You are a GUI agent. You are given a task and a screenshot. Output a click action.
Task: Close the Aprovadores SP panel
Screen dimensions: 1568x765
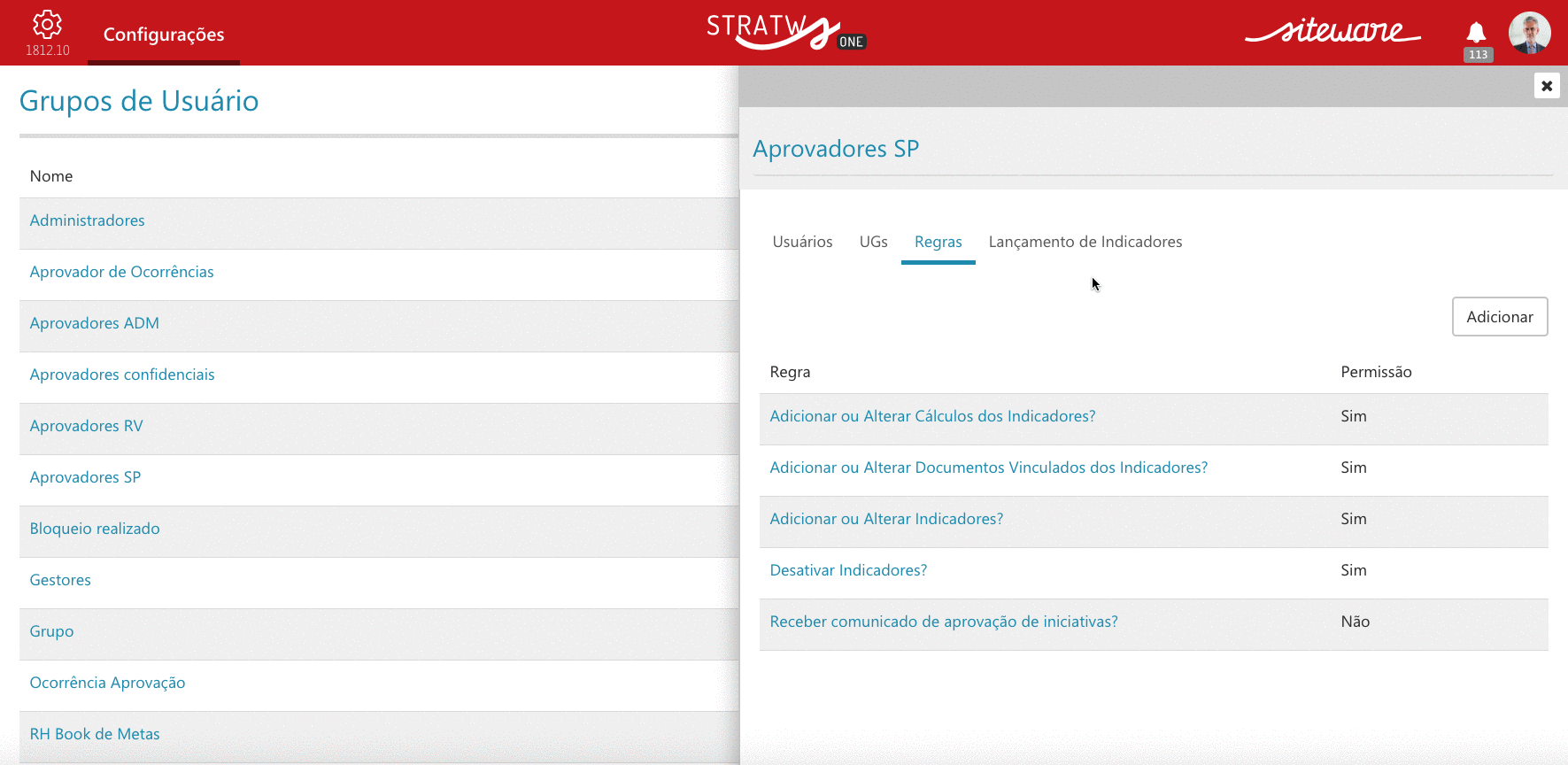pos(1547,86)
